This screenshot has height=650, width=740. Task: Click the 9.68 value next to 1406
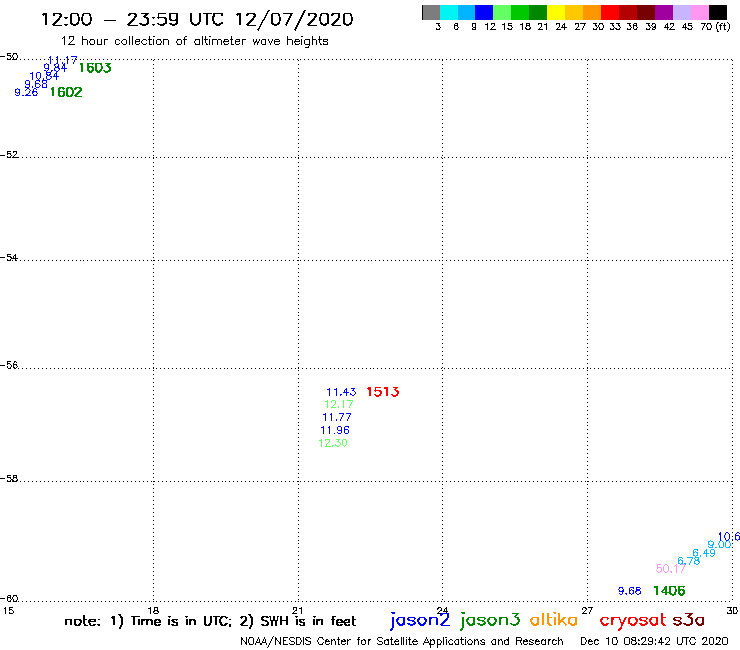click(630, 591)
